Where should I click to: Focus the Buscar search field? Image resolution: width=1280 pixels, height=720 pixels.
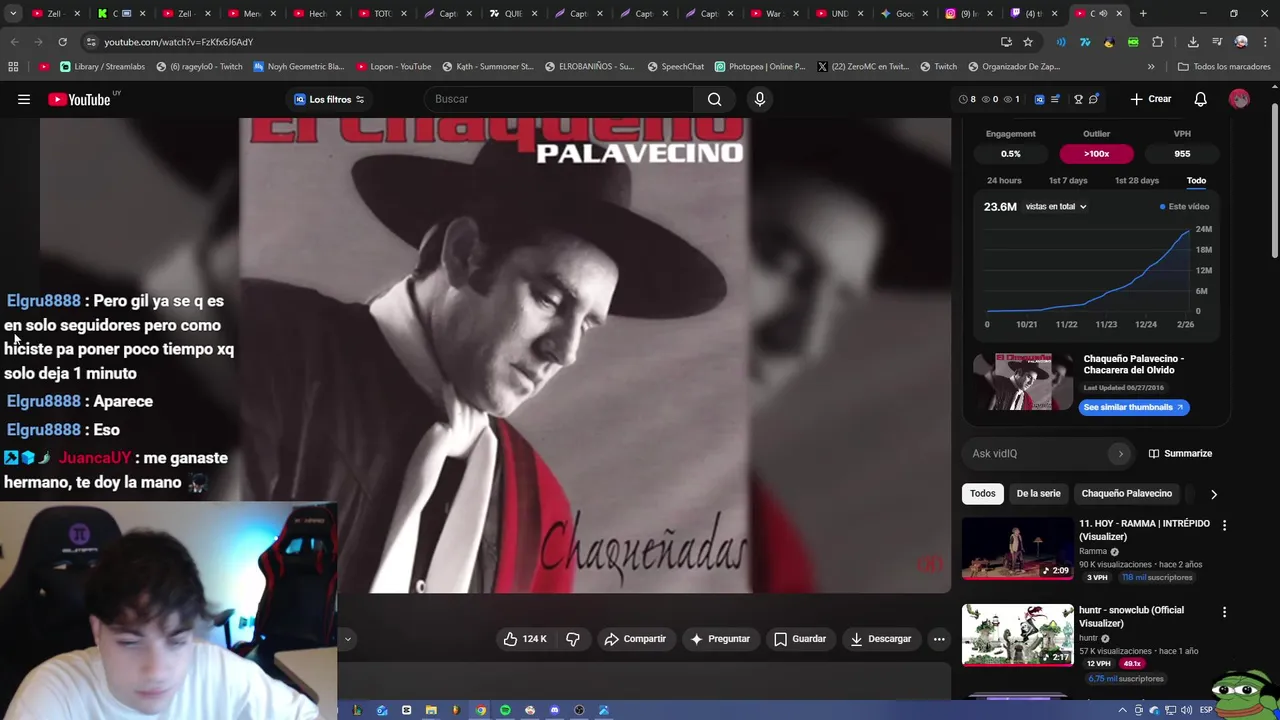[558, 99]
